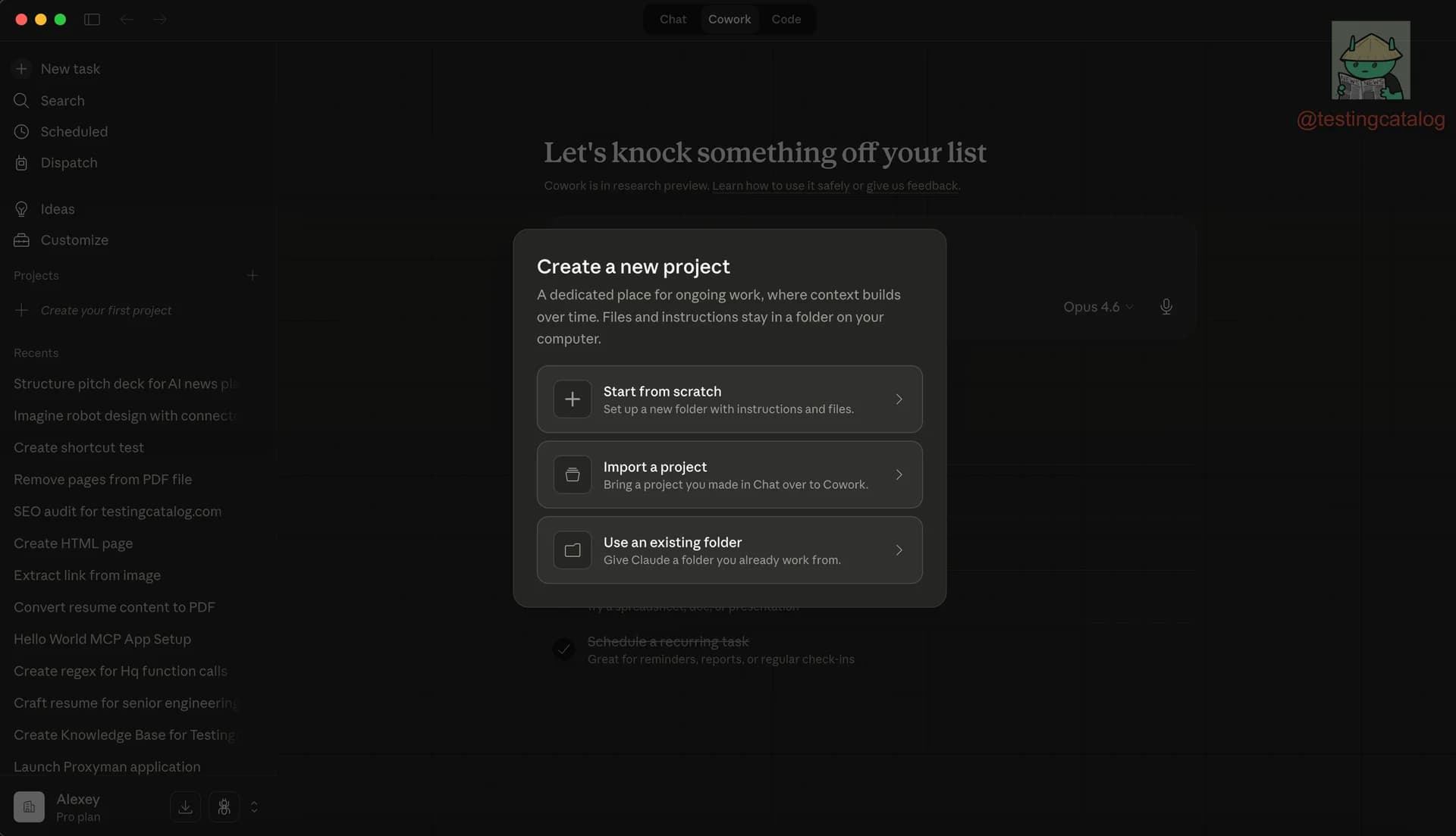Toggle the sidebar visibility
This screenshot has height=836, width=1456.
[x=92, y=19]
